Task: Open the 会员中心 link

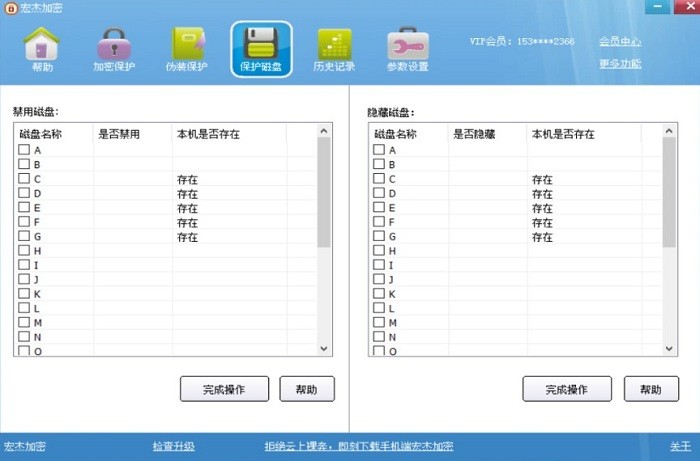Action: (x=620, y=42)
